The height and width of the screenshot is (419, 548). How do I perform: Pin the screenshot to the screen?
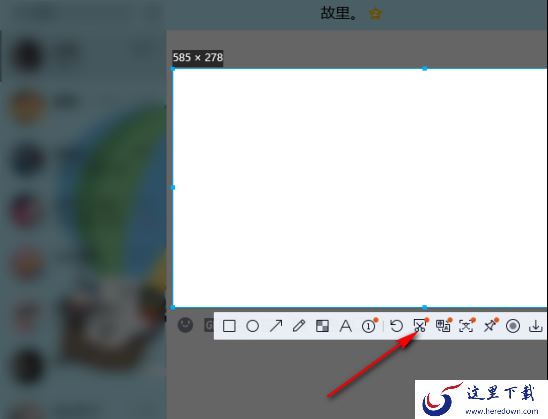tap(490, 326)
